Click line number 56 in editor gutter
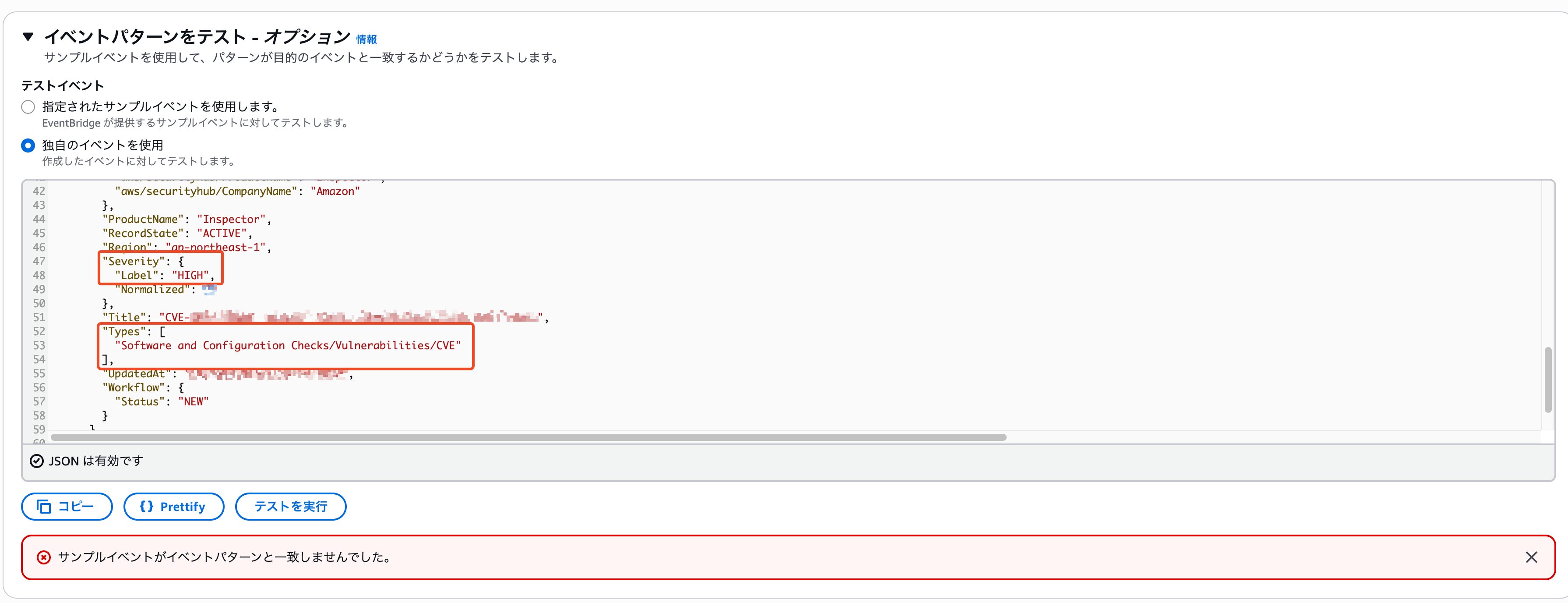 (39, 387)
